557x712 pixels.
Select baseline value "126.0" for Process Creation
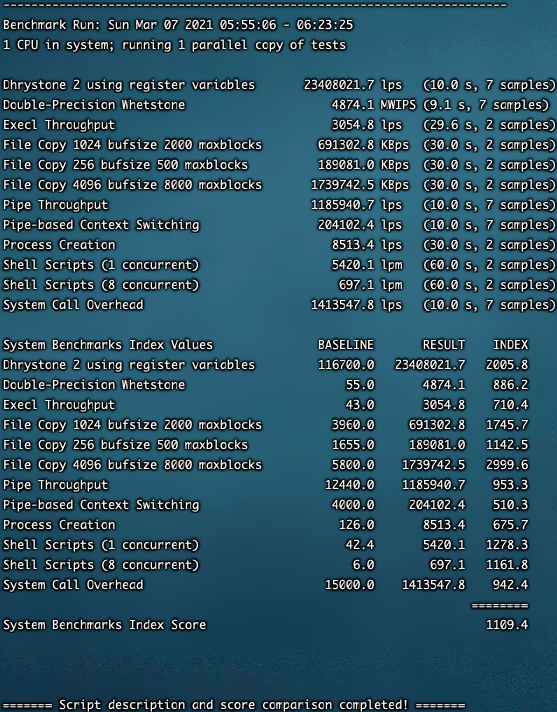pyautogui.click(x=356, y=524)
